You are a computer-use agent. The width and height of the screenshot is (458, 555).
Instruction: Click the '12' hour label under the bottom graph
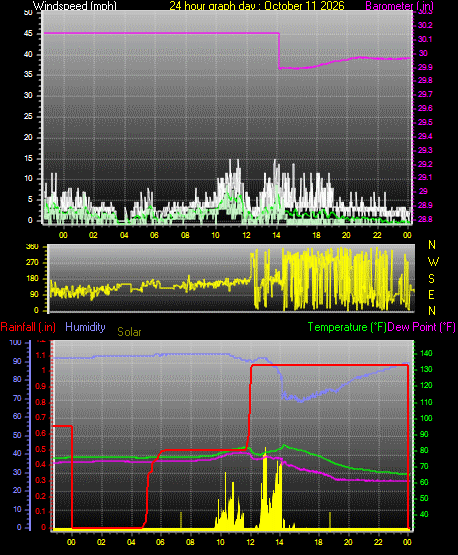[x=251, y=542]
